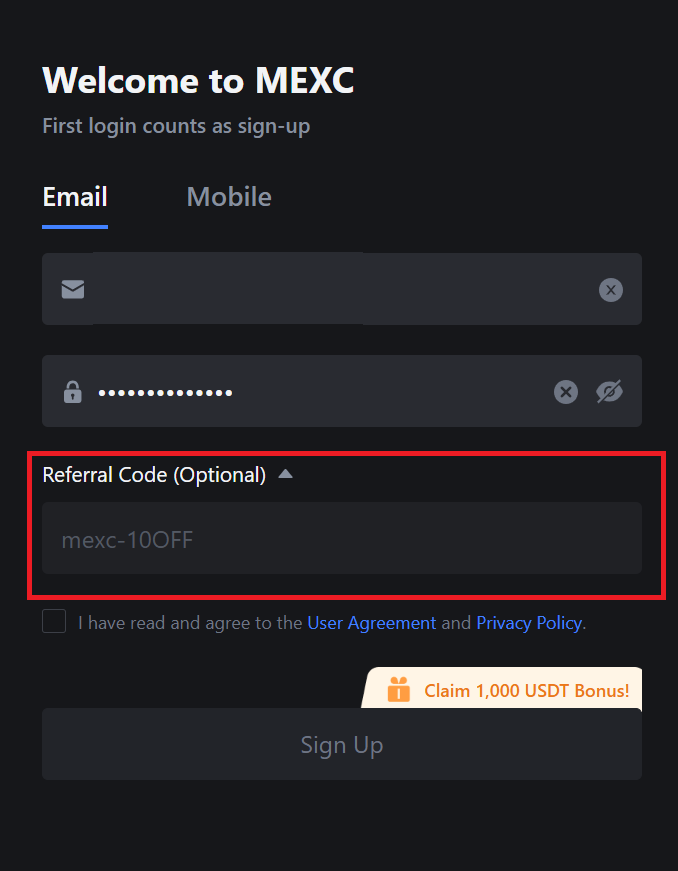Toggle password visibility with the eye icon
This screenshot has height=871, width=678.
(x=610, y=391)
